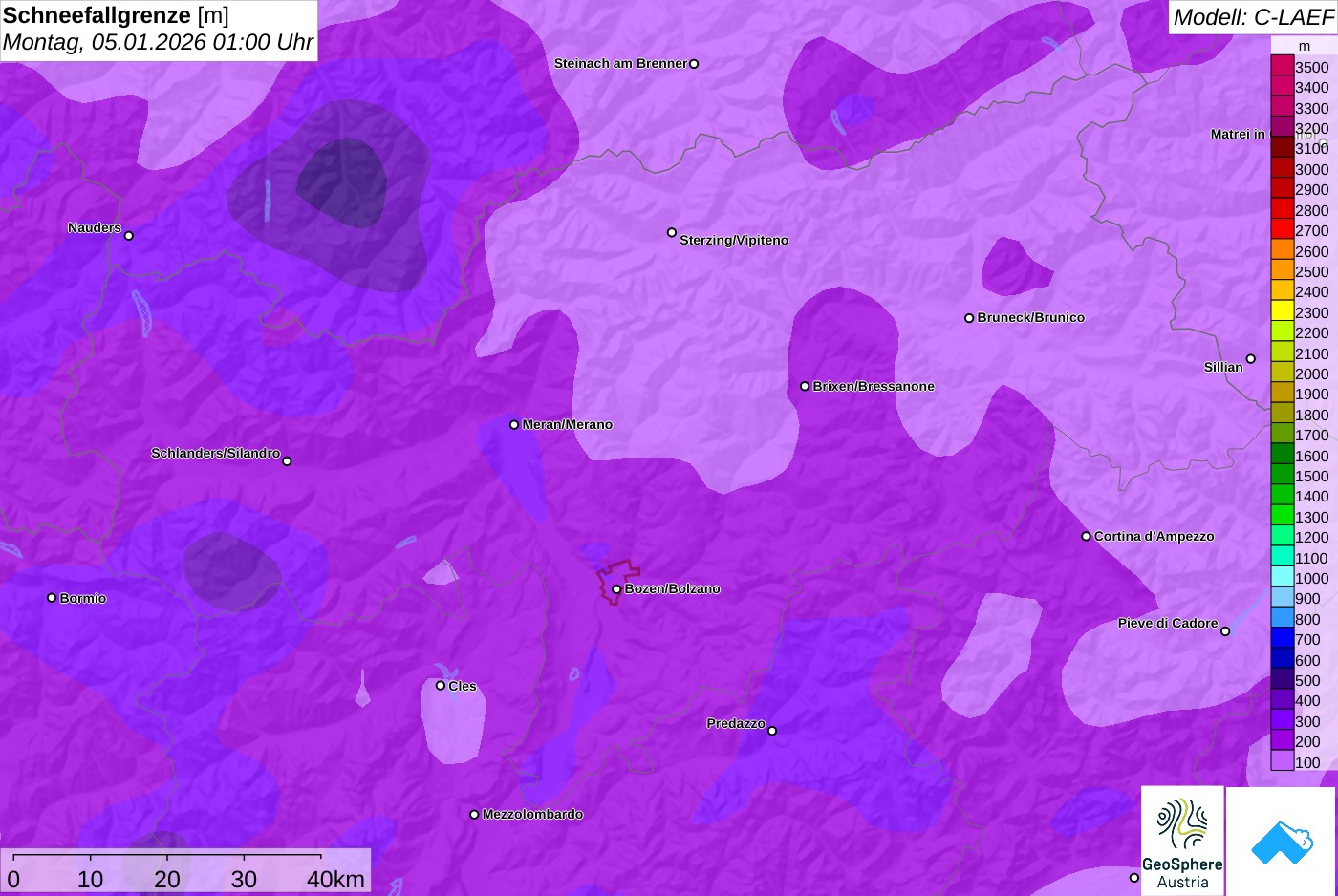Click the Schlanders/Silandro marker dot
The width and height of the screenshot is (1338, 896).
tap(287, 461)
